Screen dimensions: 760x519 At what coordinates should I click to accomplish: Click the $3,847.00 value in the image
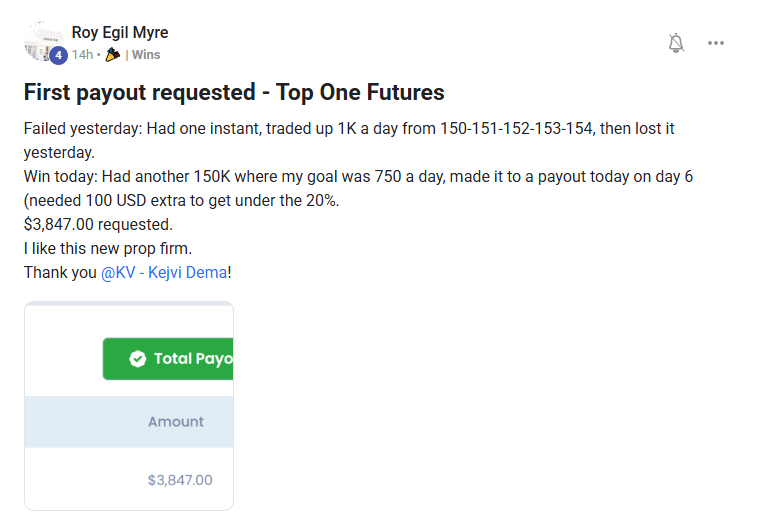point(180,480)
